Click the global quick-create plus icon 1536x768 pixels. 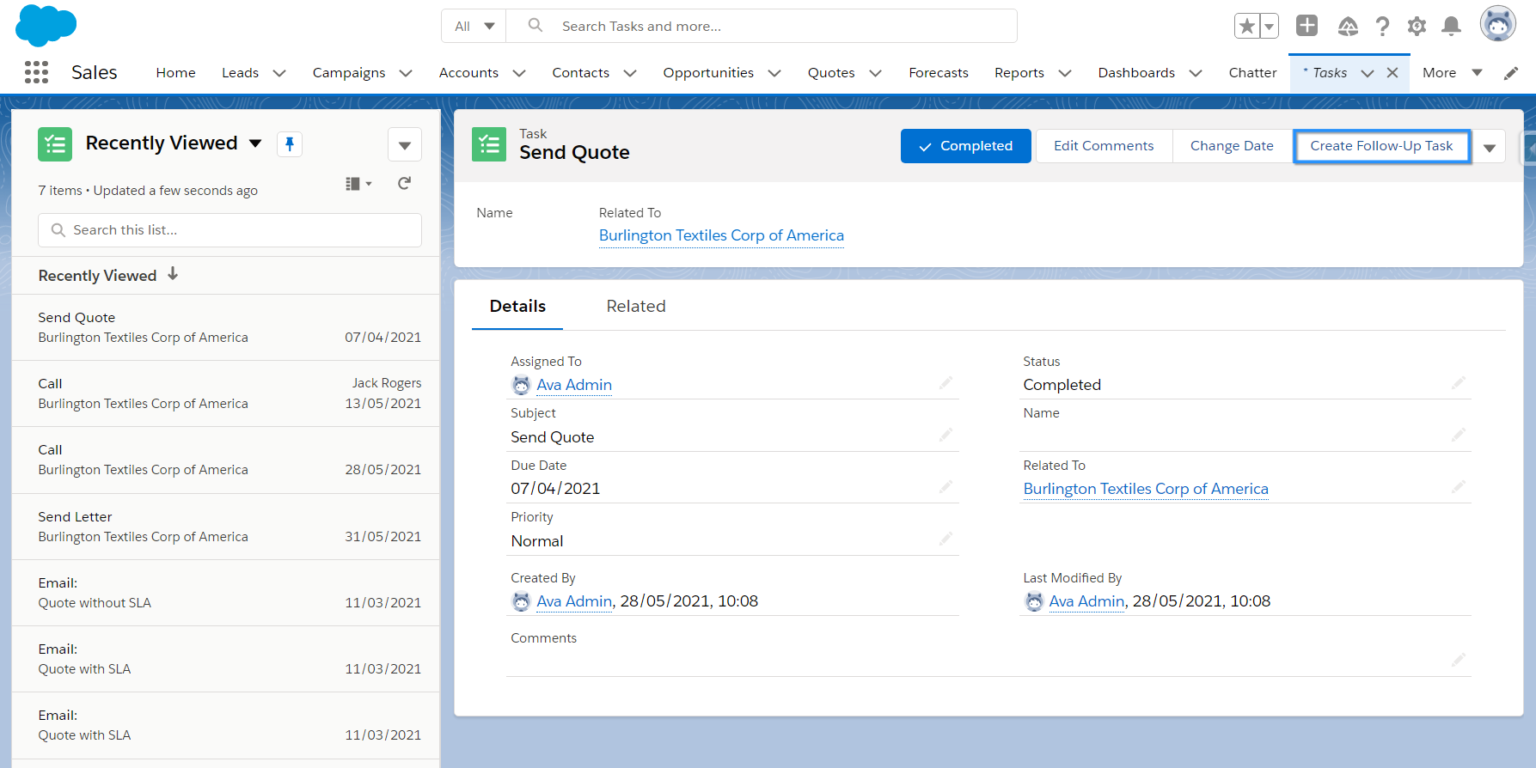(1306, 25)
